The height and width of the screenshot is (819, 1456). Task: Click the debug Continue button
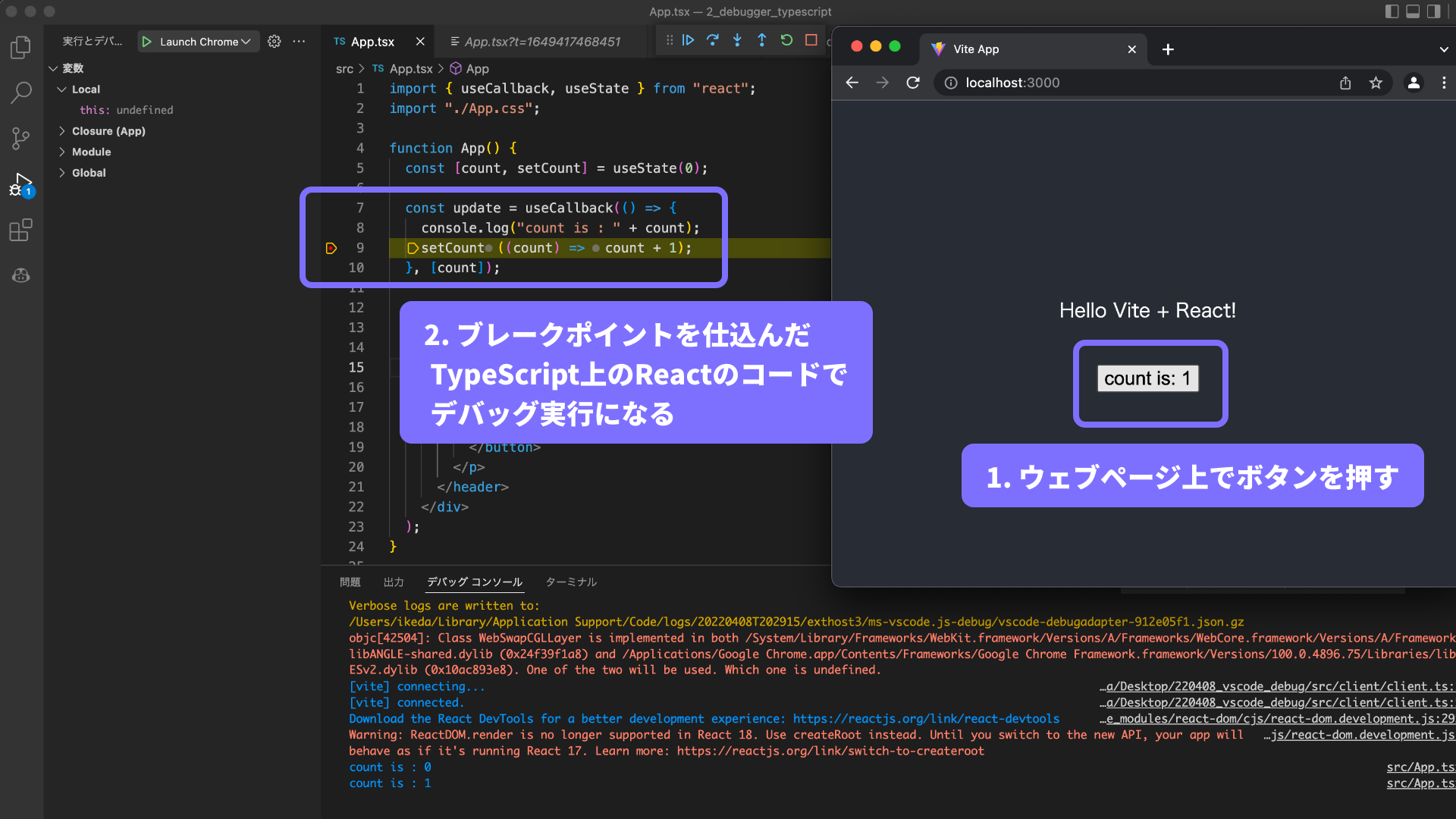pos(688,40)
